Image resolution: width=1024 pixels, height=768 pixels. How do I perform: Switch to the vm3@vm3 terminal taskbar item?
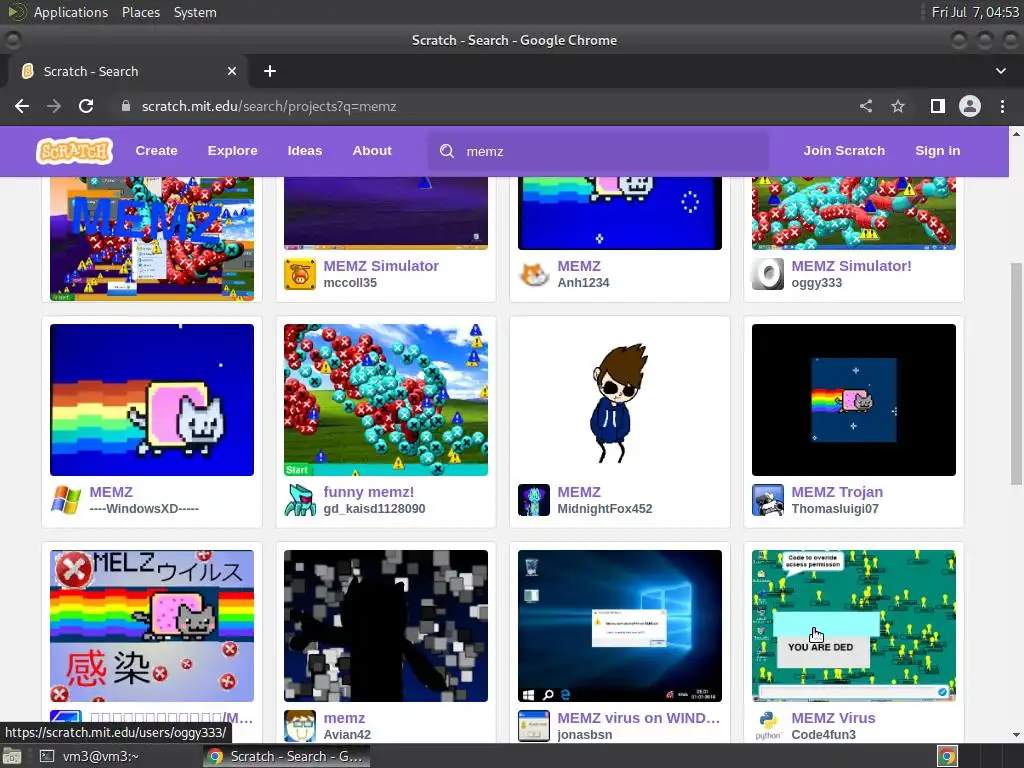(x=90, y=756)
